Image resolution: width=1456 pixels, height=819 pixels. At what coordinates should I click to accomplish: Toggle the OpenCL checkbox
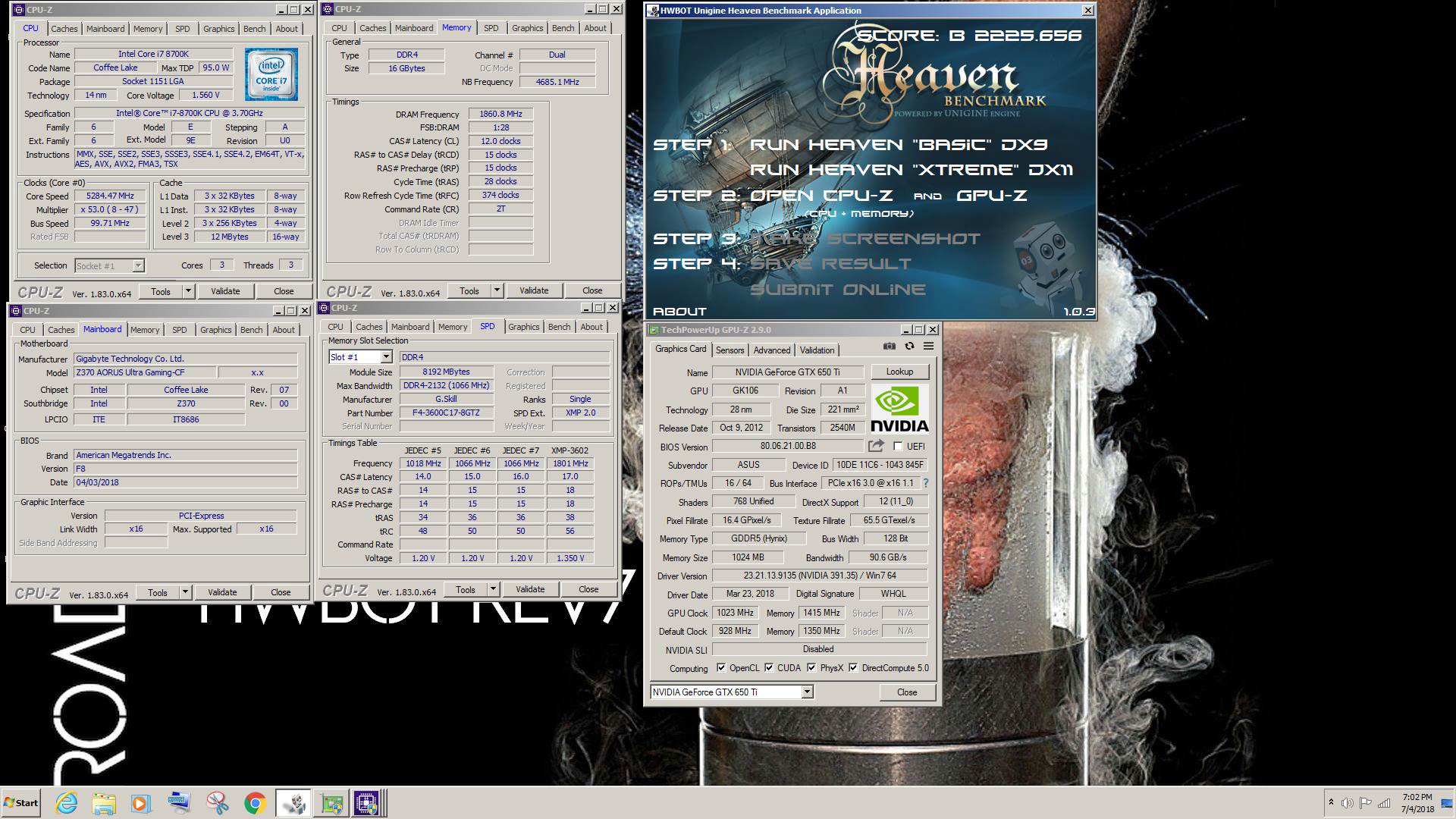[x=721, y=668]
